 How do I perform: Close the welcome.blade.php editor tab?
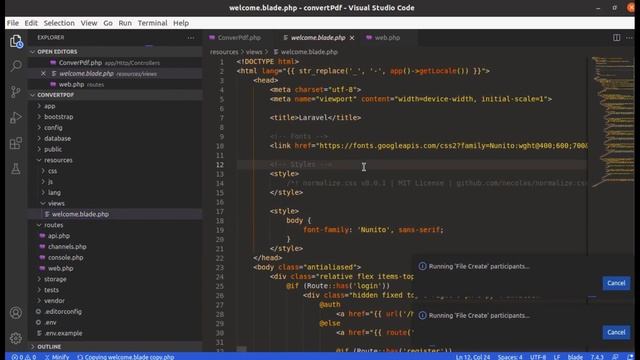click(352, 38)
